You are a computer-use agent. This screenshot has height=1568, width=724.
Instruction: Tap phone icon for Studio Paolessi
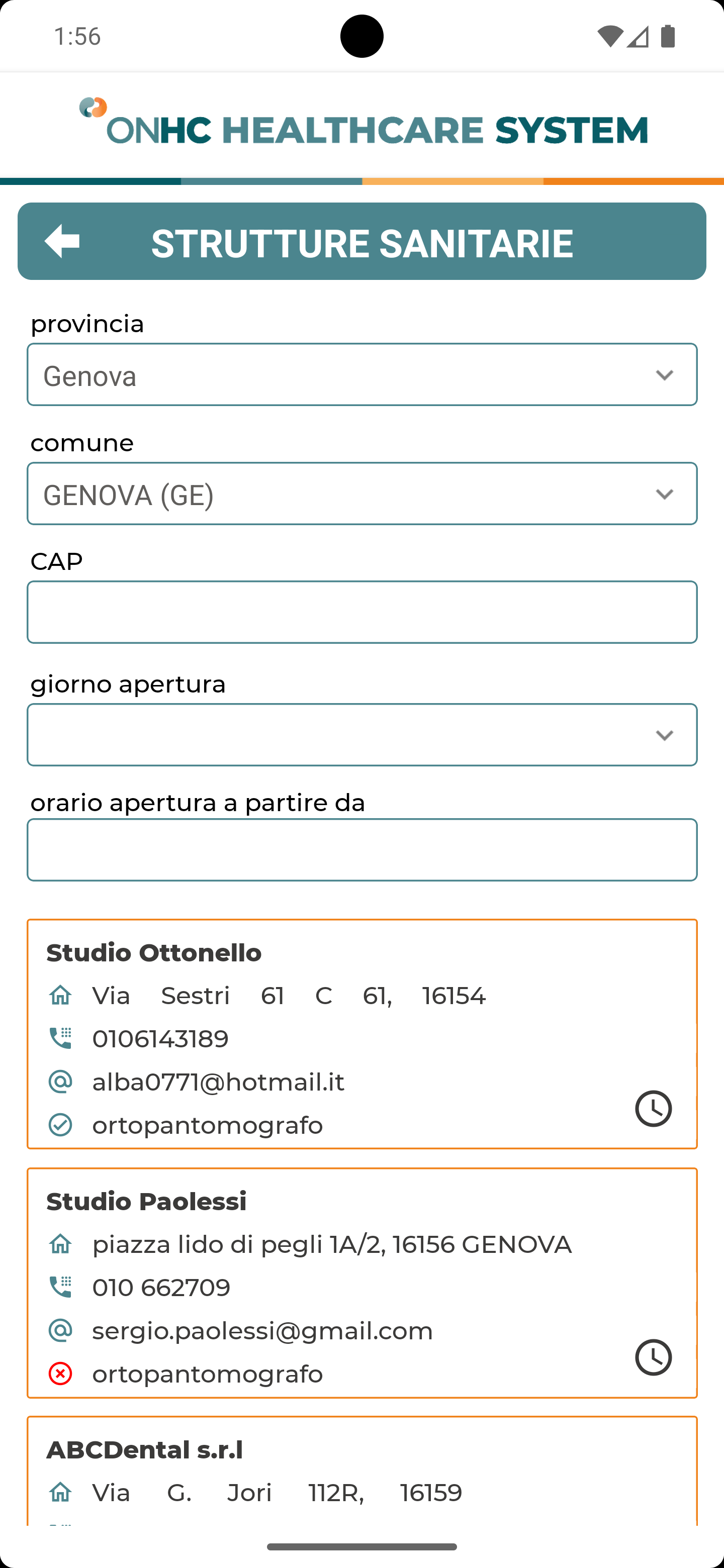pyautogui.click(x=60, y=1287)
